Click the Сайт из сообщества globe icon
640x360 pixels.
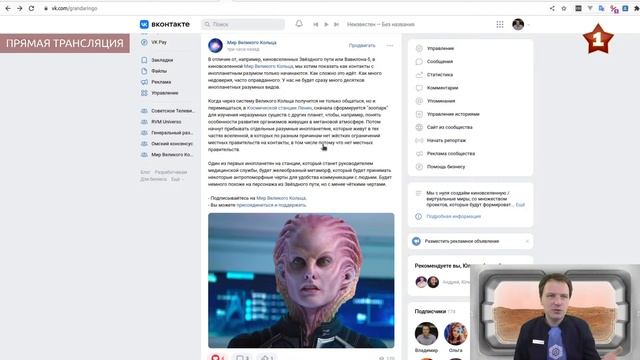coord(419,127)
